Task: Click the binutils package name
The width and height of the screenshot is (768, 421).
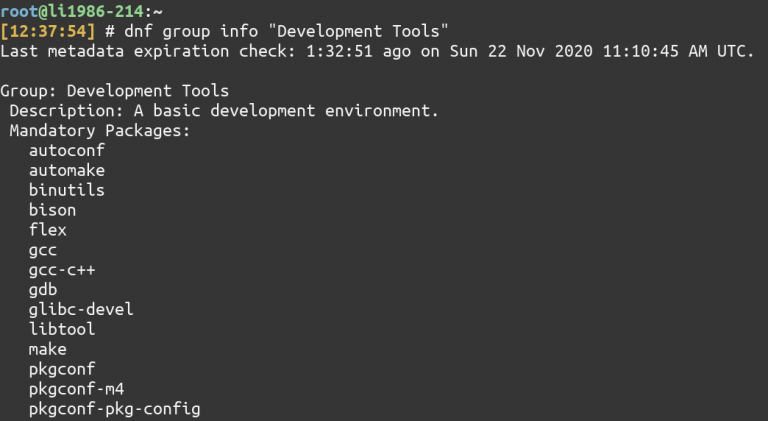Action: click(x=67, y=190)
